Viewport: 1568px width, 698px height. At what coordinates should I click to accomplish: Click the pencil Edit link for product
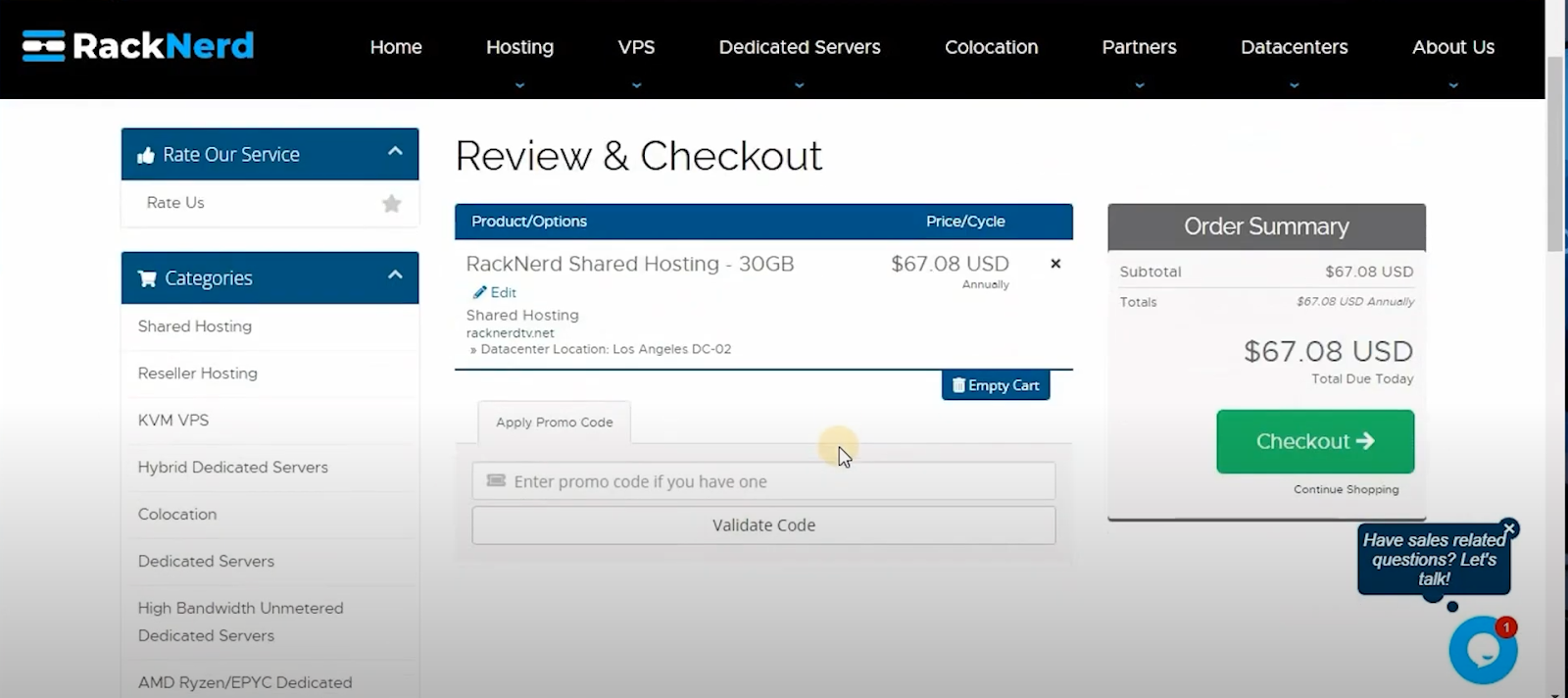click(x=495, y=292)
